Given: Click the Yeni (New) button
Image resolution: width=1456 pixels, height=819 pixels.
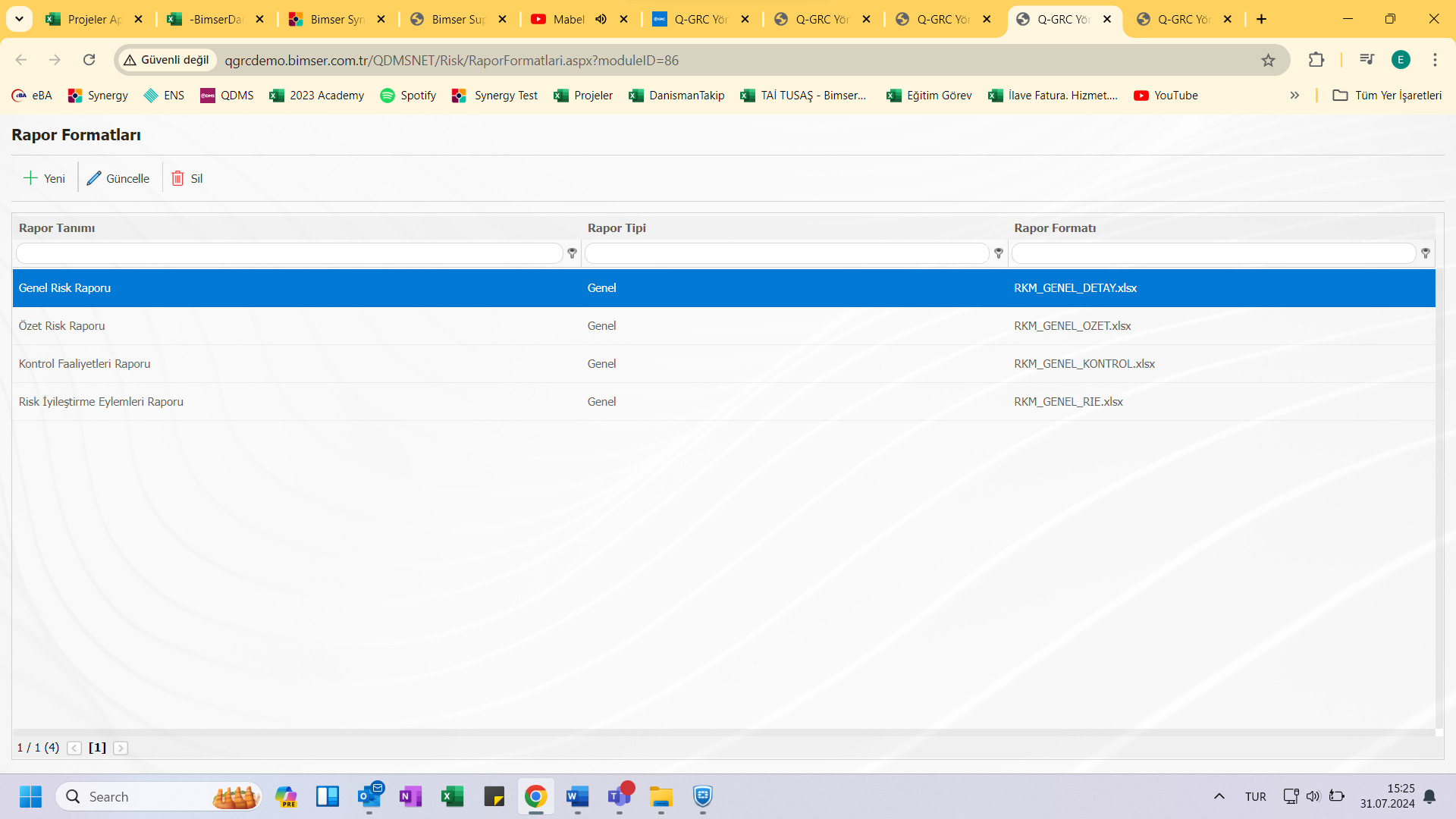Looking at the screenshot, I should click(44, 177).
